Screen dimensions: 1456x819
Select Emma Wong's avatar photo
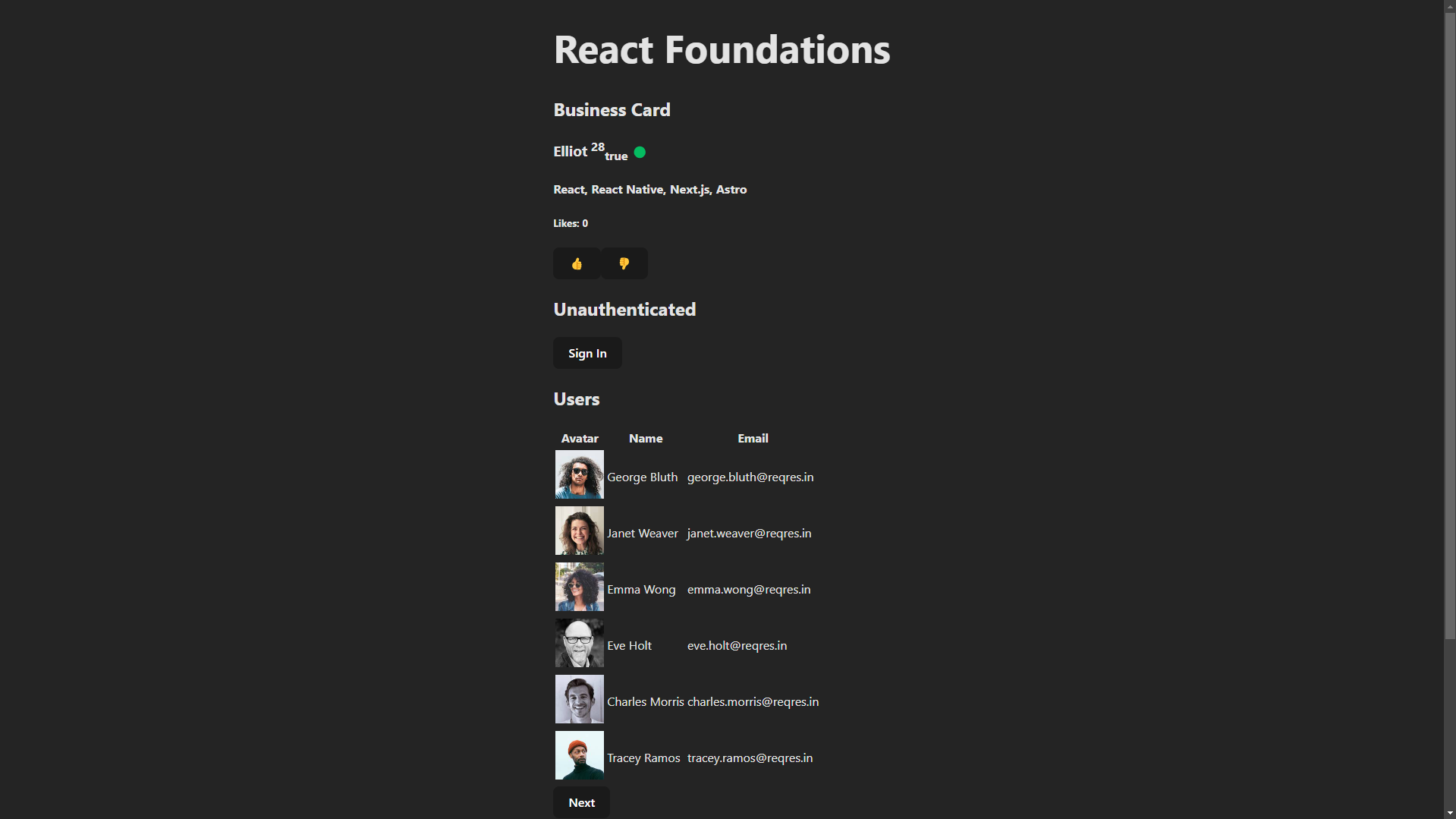[580, 587]
